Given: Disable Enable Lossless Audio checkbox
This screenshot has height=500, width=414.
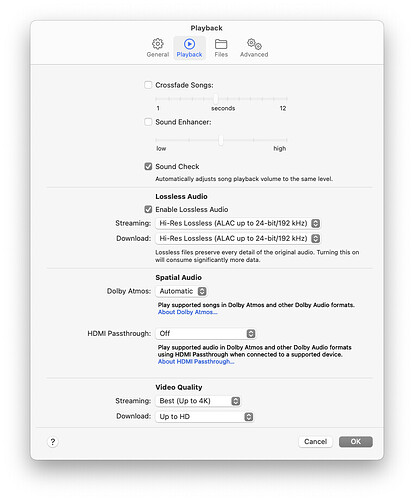Looking at the screenshot, I should (x=148, y=209).
